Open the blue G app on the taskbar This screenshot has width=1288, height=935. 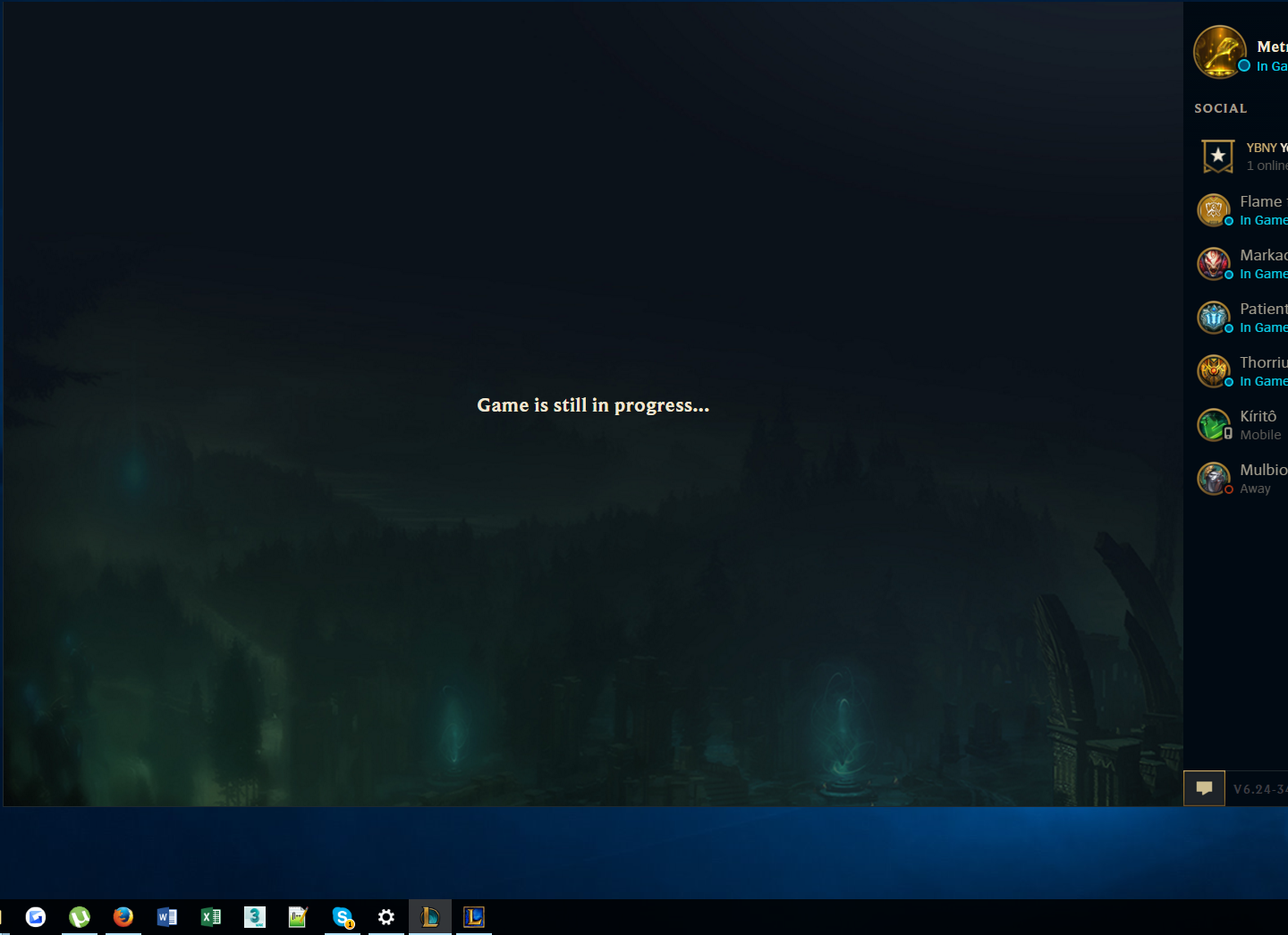tap(36, 917)
